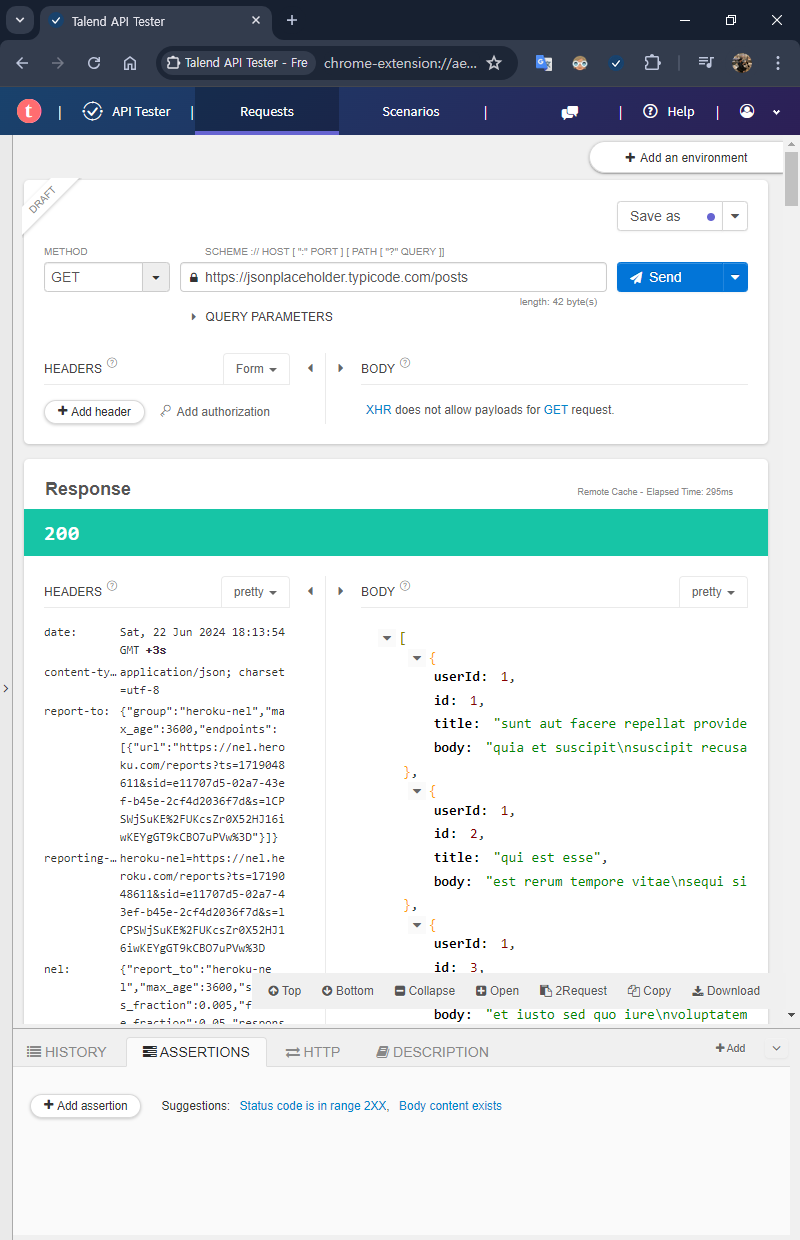Click the request URL input field
800x1240 pixels.
coord(393,277)
